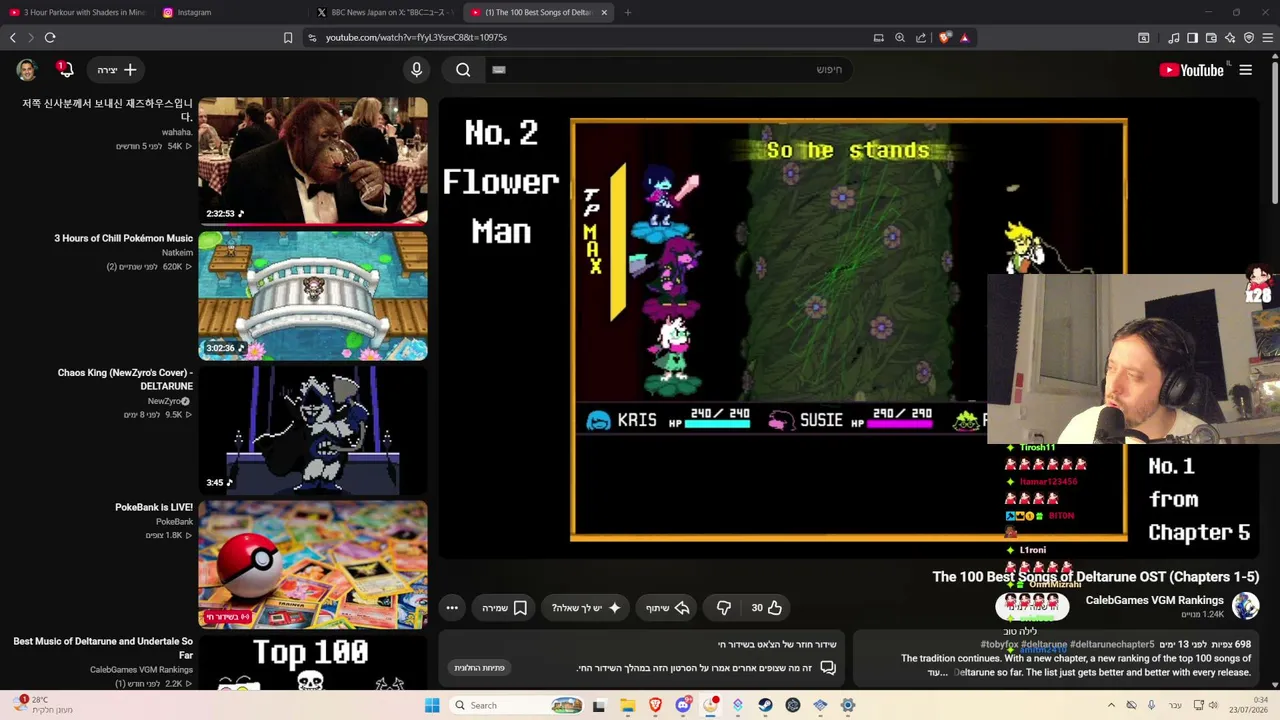Click the Windows taskbar Search box
The image size is (1280, 720).
click(516, 705)
